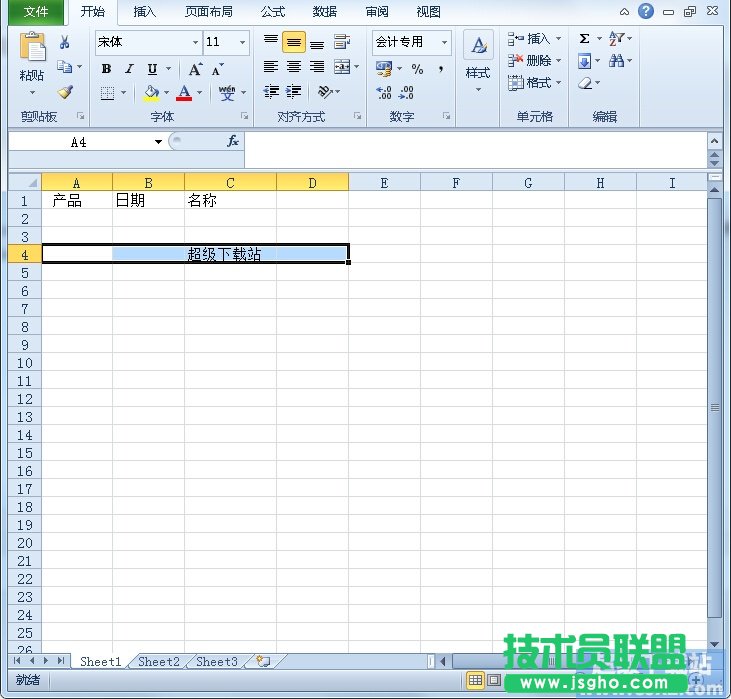Toggle middle vertical alignment
Viewport: 731px width, 699px height.
pos(294,42)
